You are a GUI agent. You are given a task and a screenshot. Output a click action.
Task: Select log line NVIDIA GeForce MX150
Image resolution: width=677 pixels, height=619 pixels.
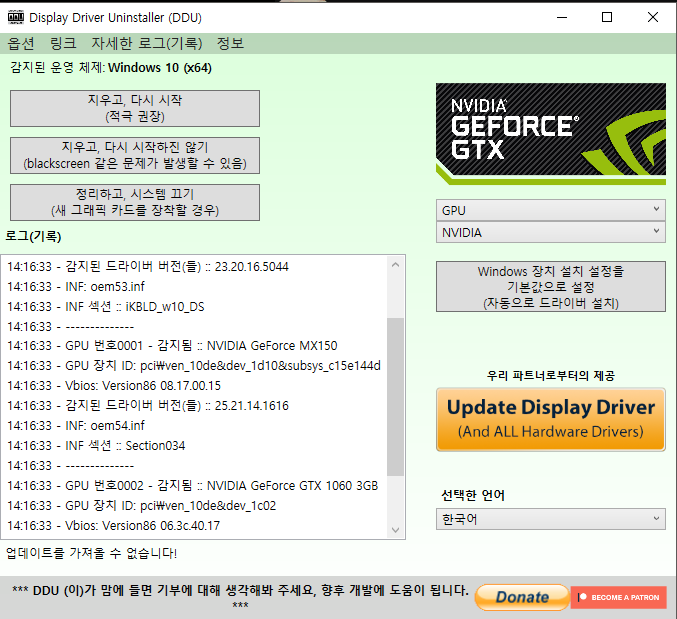172,346
